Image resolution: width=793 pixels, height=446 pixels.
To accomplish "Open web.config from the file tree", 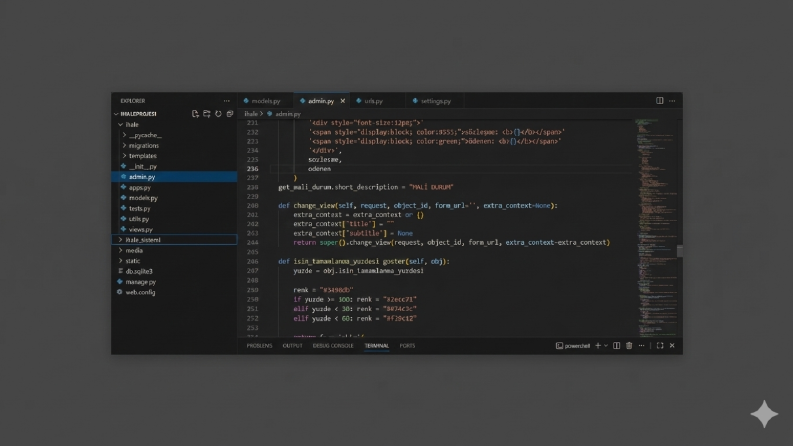I will pyautogui.click(x=140, y=292).
